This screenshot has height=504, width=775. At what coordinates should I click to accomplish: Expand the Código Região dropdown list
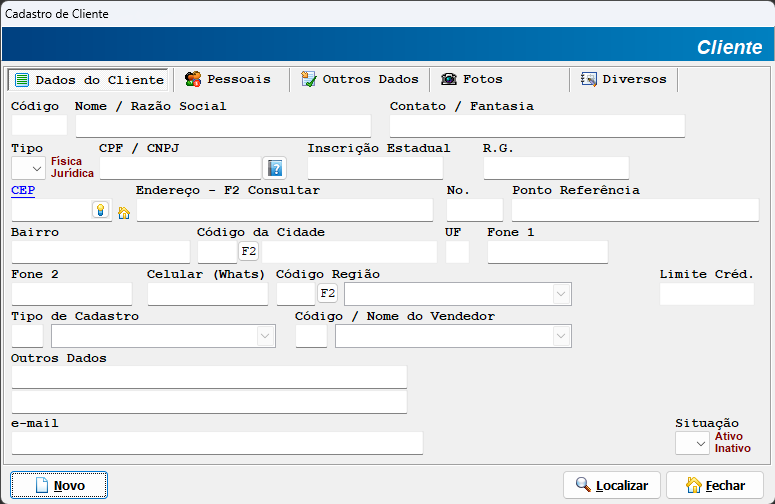point(561,294)
